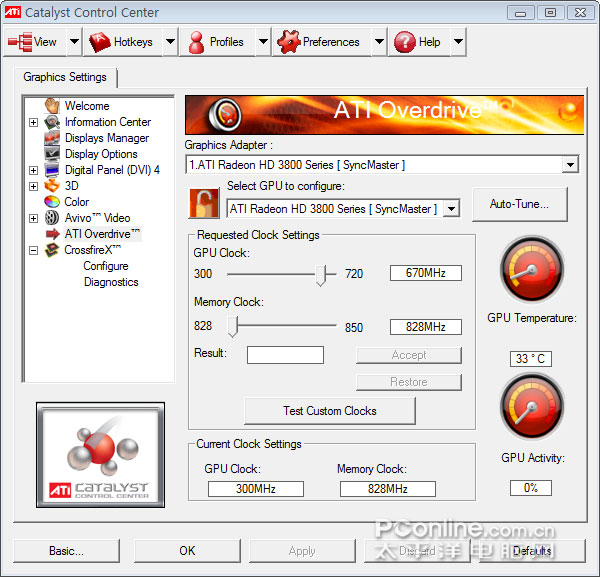Select Diagnostics under CrossfireX

[111, 282]
